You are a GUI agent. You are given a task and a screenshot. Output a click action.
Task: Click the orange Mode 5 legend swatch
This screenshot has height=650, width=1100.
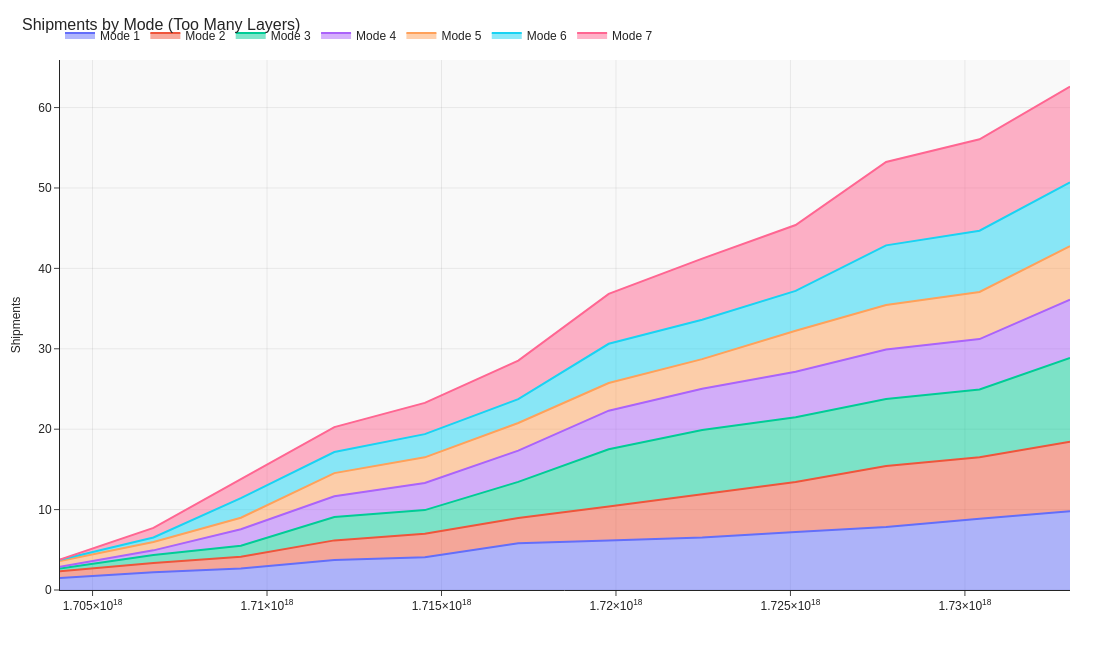[421, 36]
